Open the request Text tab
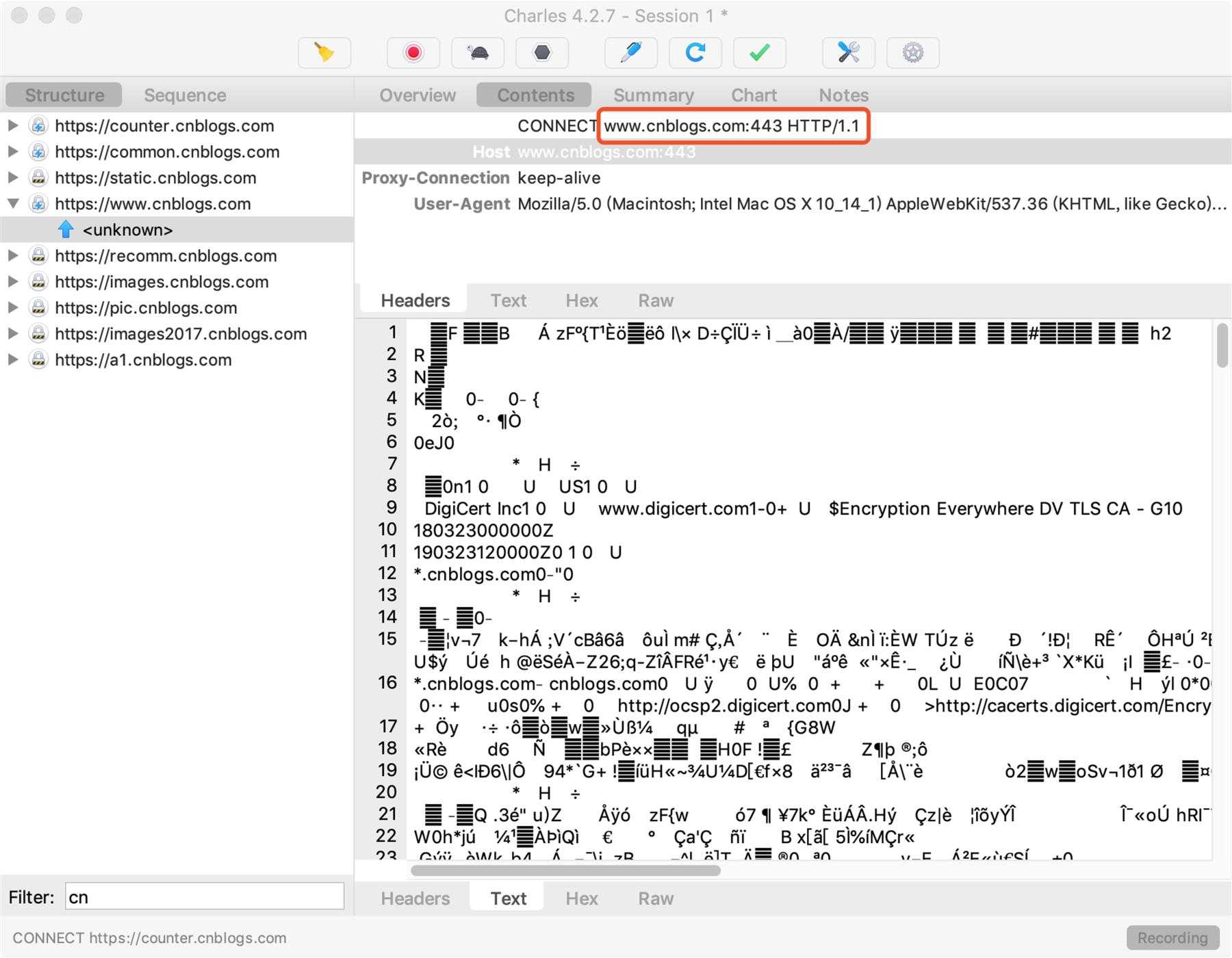 click(508, 300)
